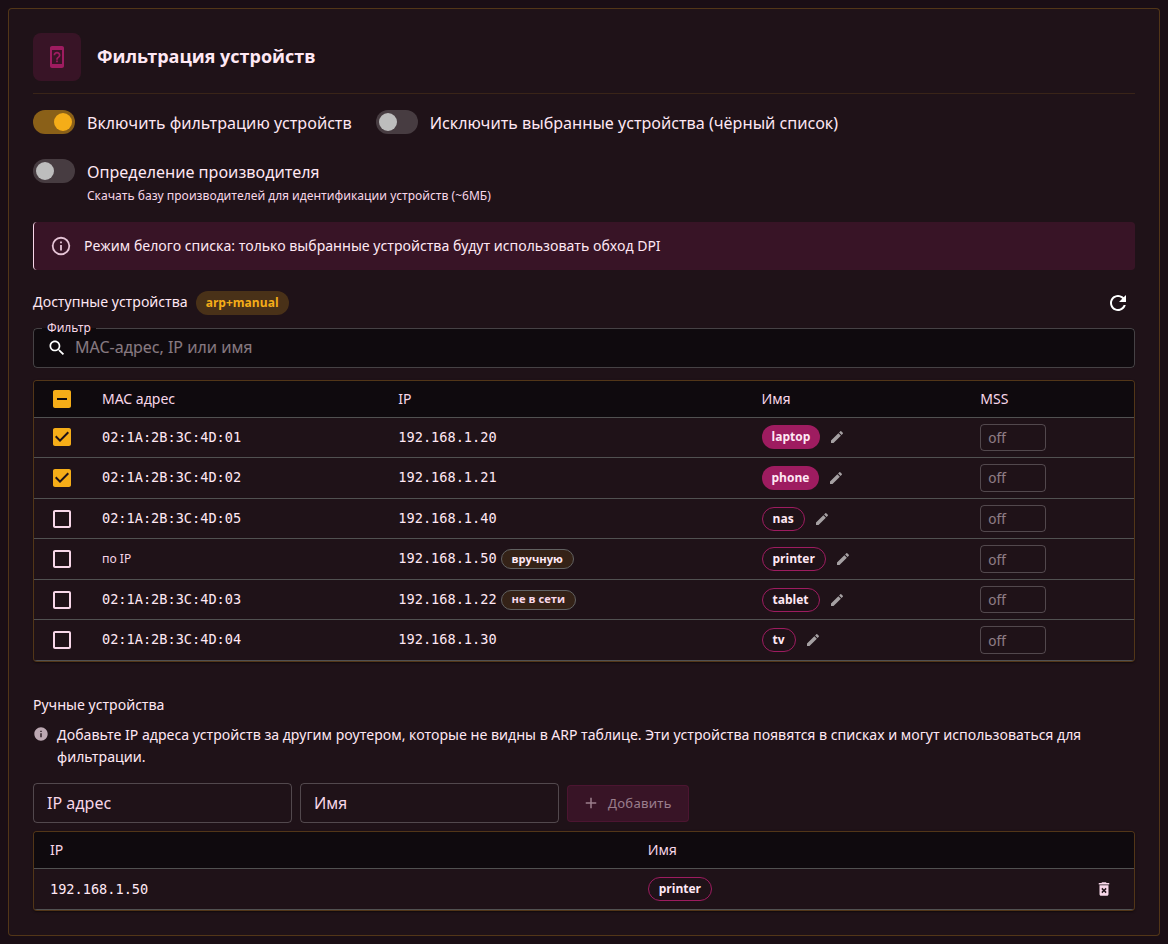Disable the device filtering toggle
This screenshot has height=944, width=1168.
coord(54,122)
